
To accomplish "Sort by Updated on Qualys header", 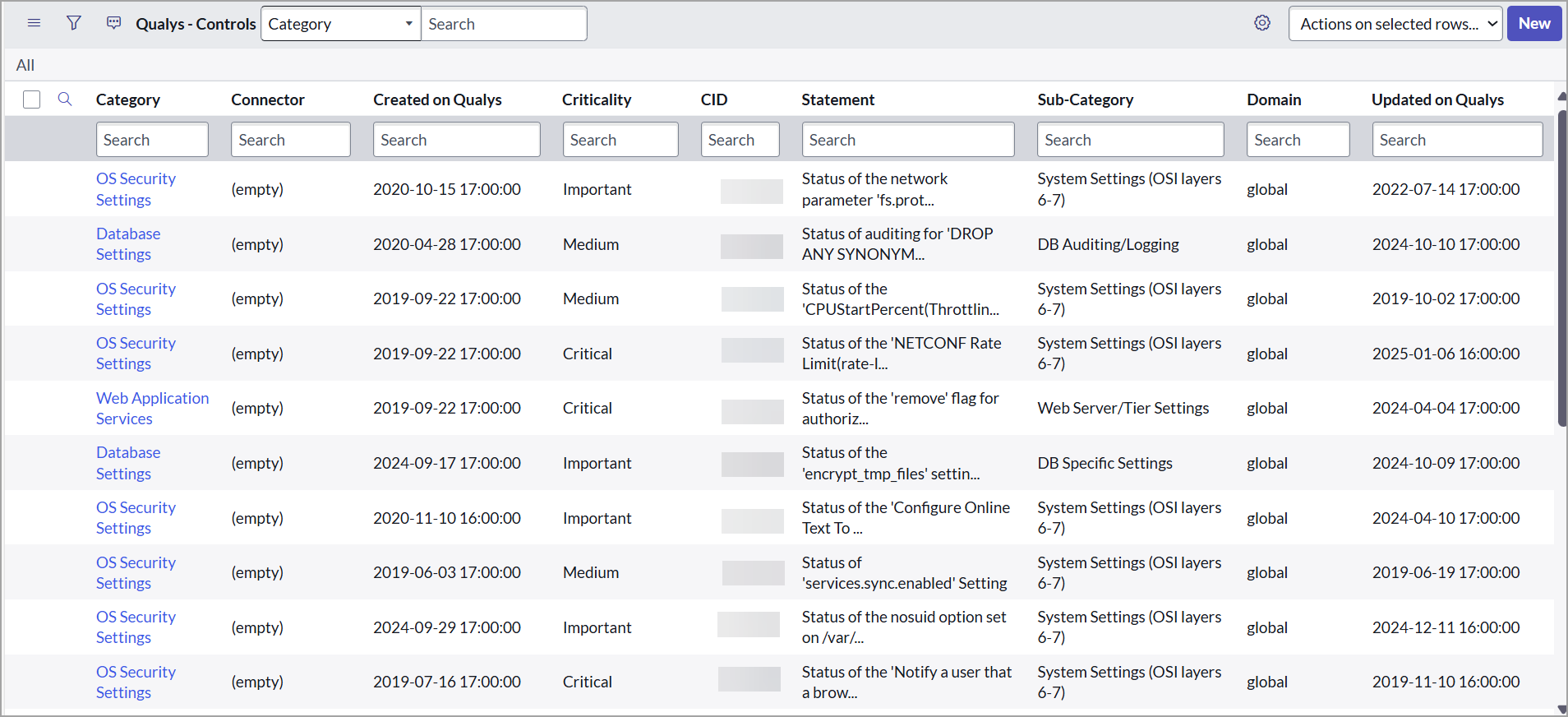I will point(1438,99).
